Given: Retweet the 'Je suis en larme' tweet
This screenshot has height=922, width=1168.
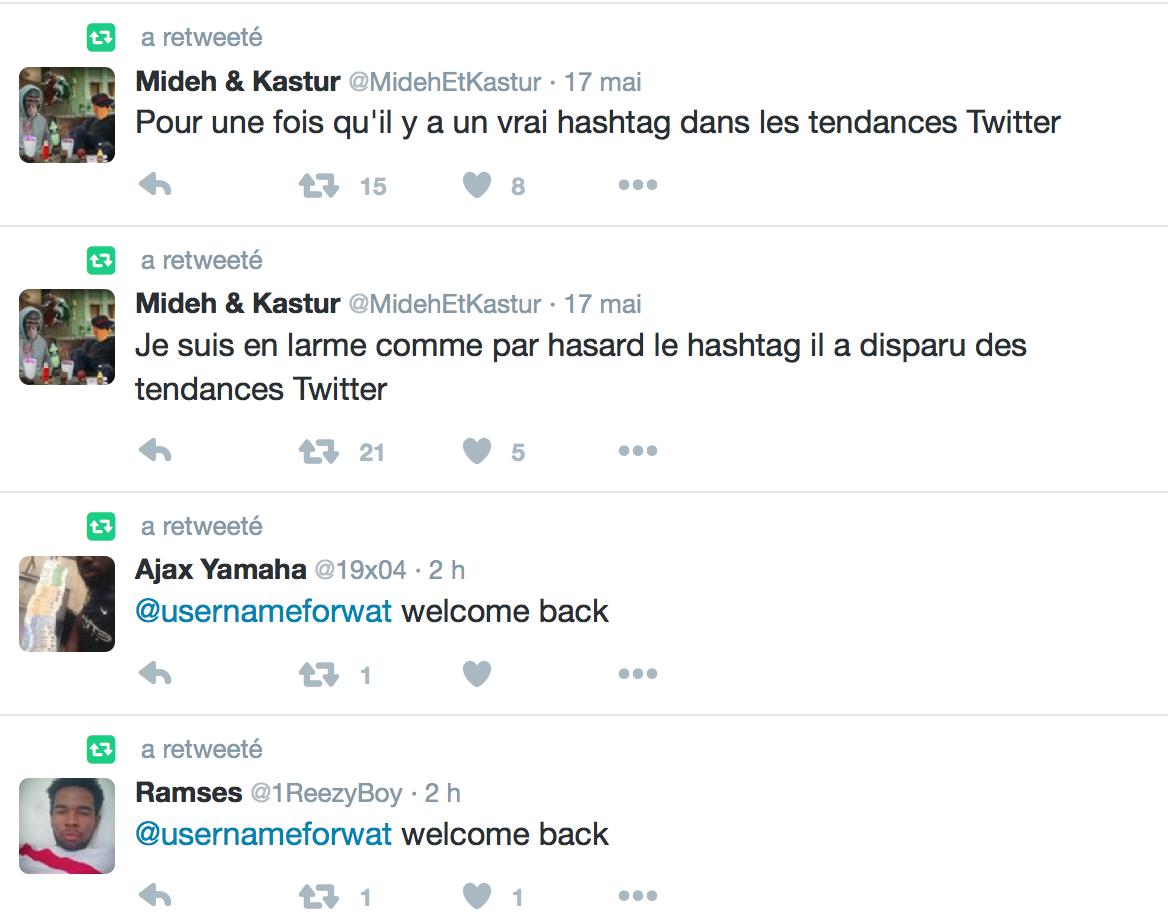Looking at the screenshot, I should click(319, 451).
